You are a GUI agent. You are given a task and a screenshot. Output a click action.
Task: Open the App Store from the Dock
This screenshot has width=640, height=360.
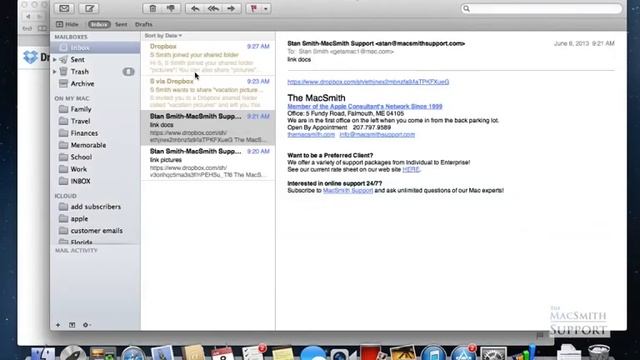(463, 353)
